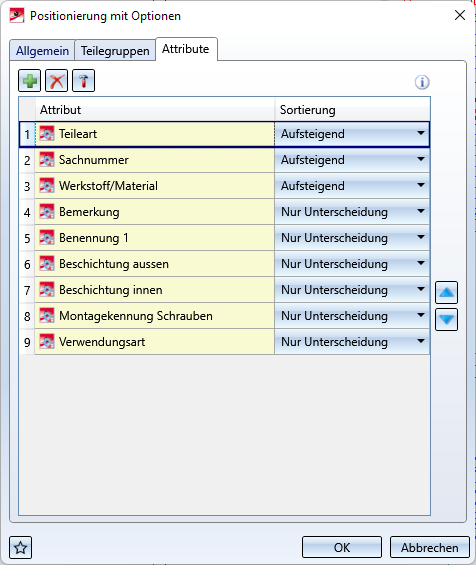This screenshot has width=476, height=565.
Task: Click the Beschichtung aussen row icon
Action: pyautogui.click(x=47, y=263)
